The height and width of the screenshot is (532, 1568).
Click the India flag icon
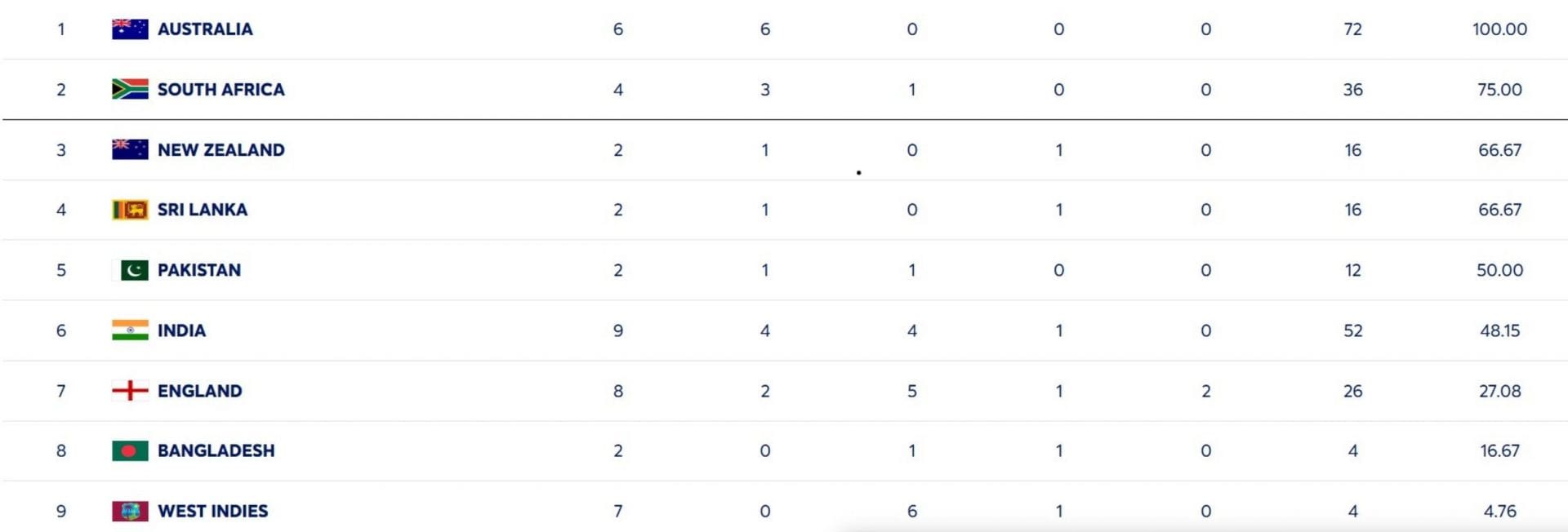pyautogui.click(x=130, y=330)
